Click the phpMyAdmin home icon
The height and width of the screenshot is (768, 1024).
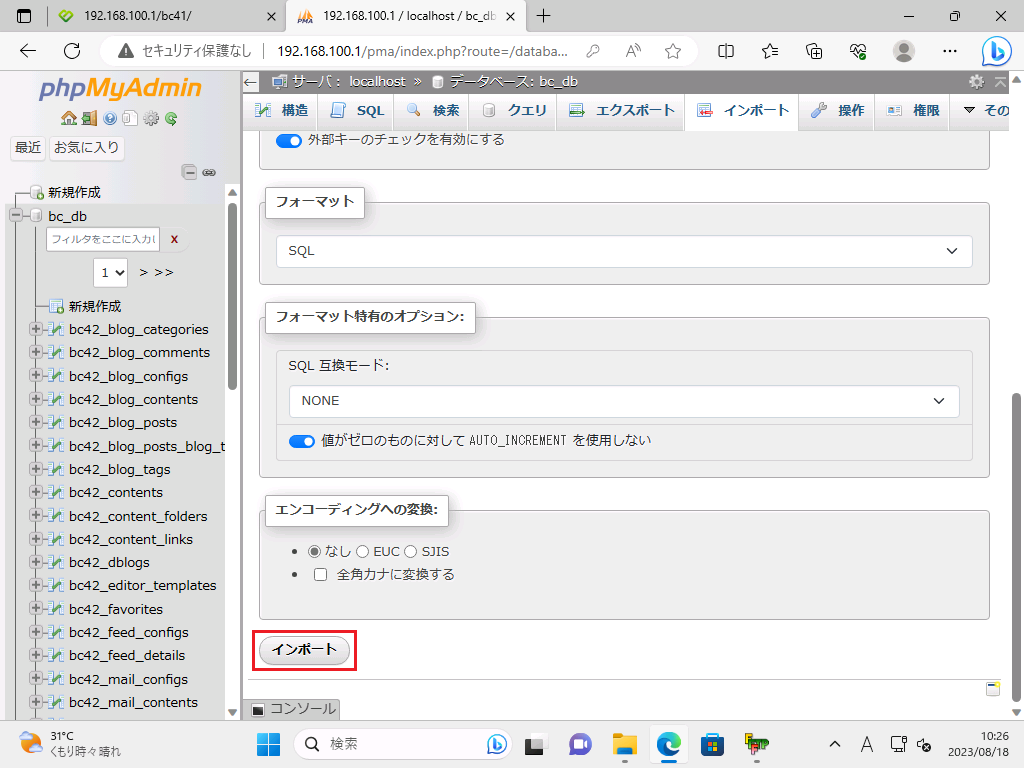coord(69,118)
